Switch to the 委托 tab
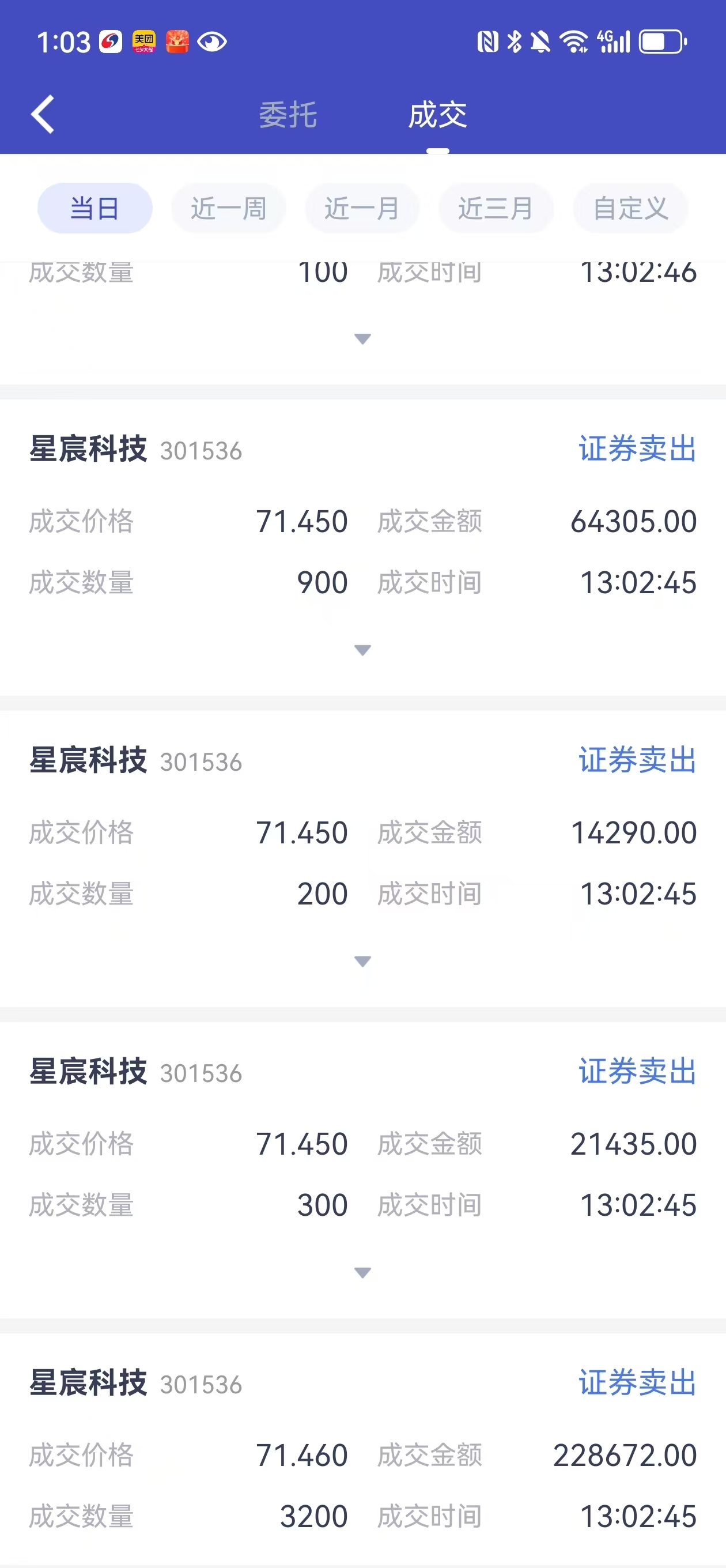726x1568 pixels. coord(288,115)
